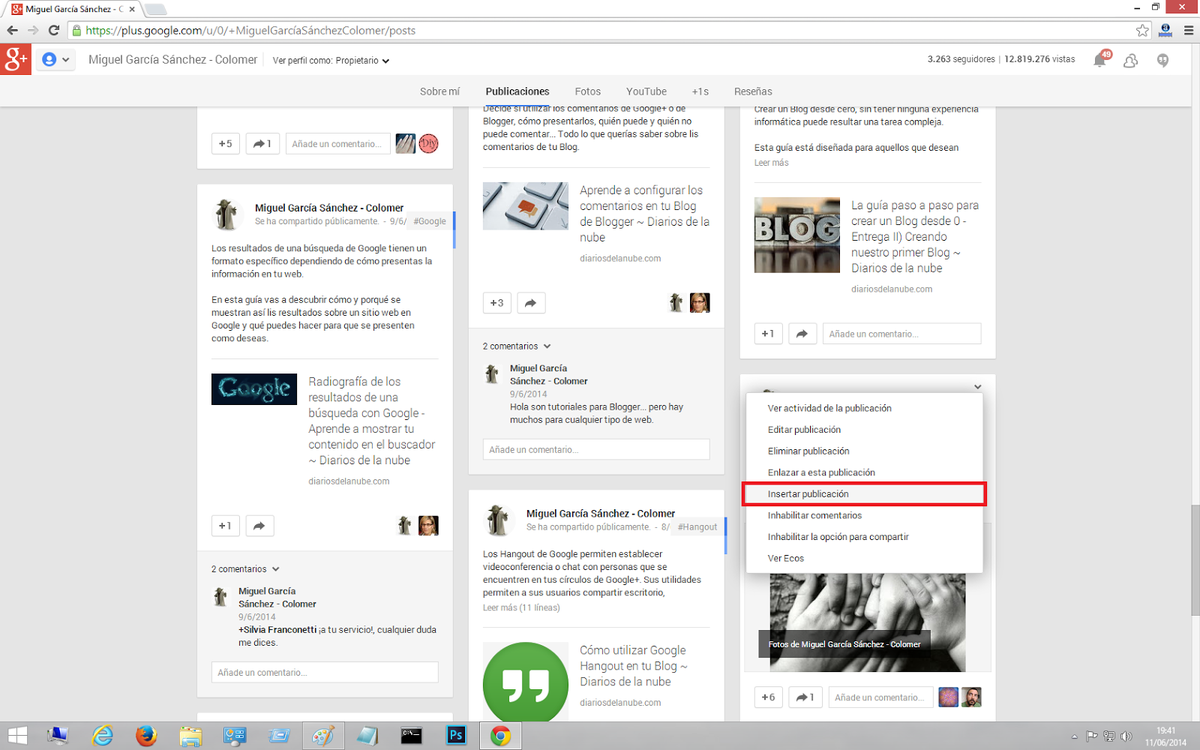Click the add people icon in header

pyautogui.click(x=1131, y=60)
